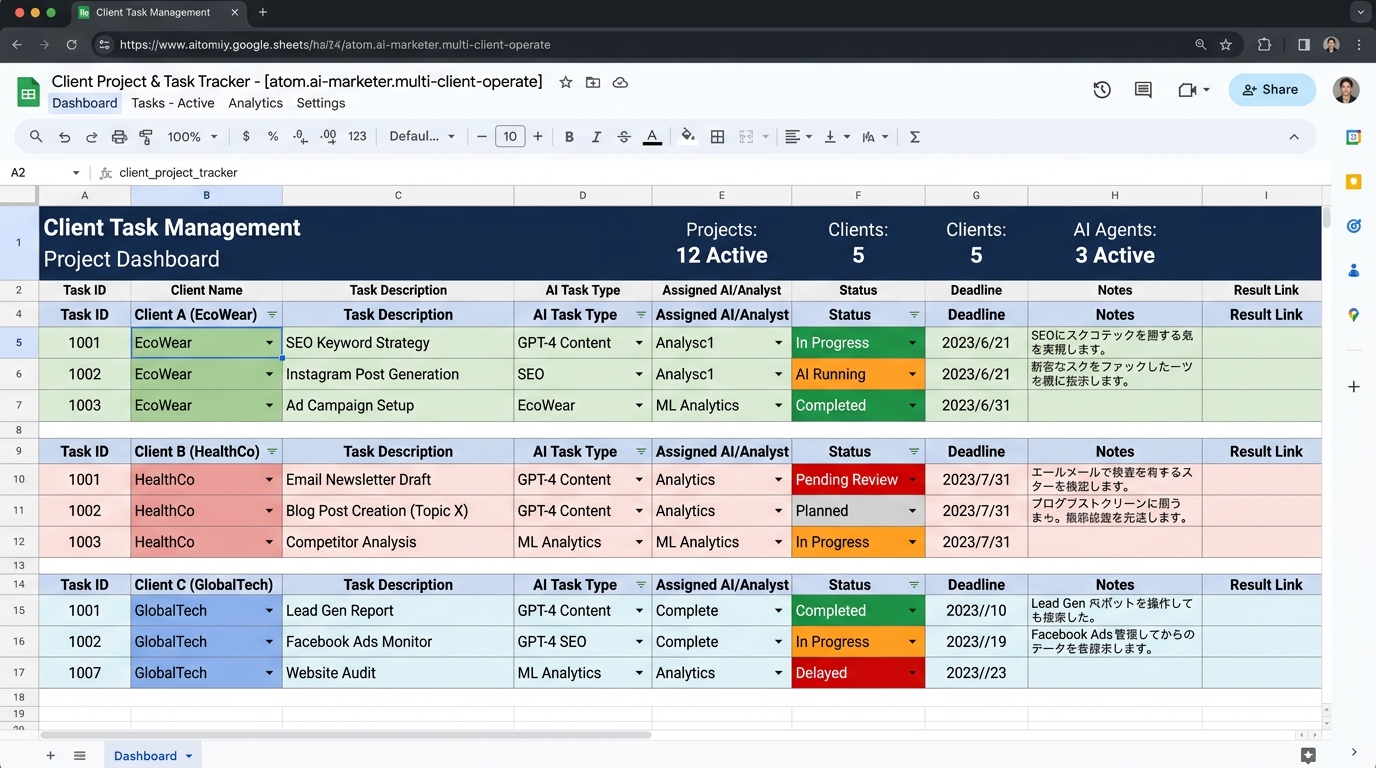Click the Share button
Viewport: 1376px width, 768px height.
[x=1271, y=90]
